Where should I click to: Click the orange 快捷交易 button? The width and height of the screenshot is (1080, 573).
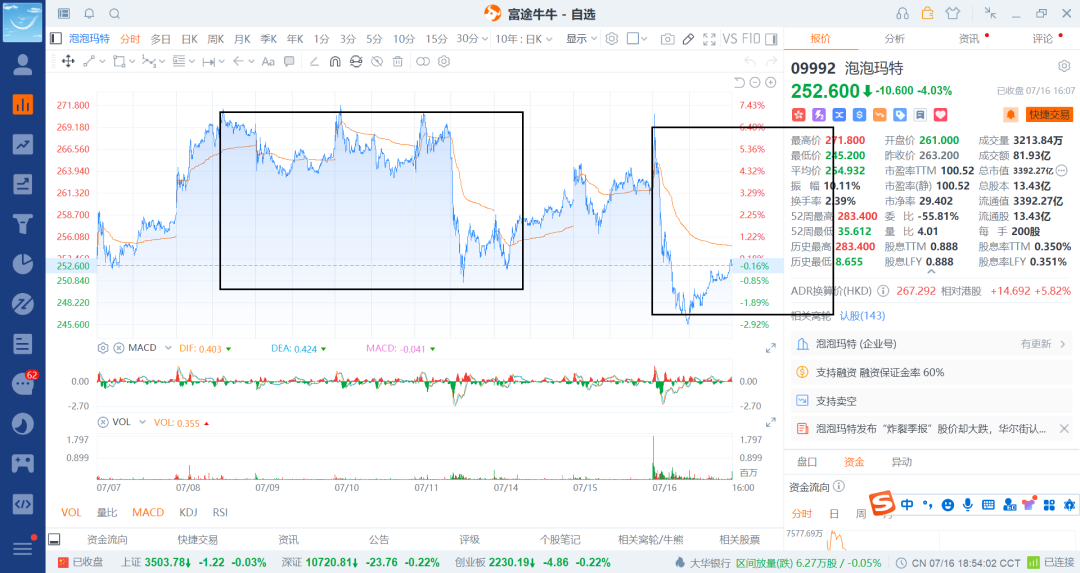click(1049, 114)
